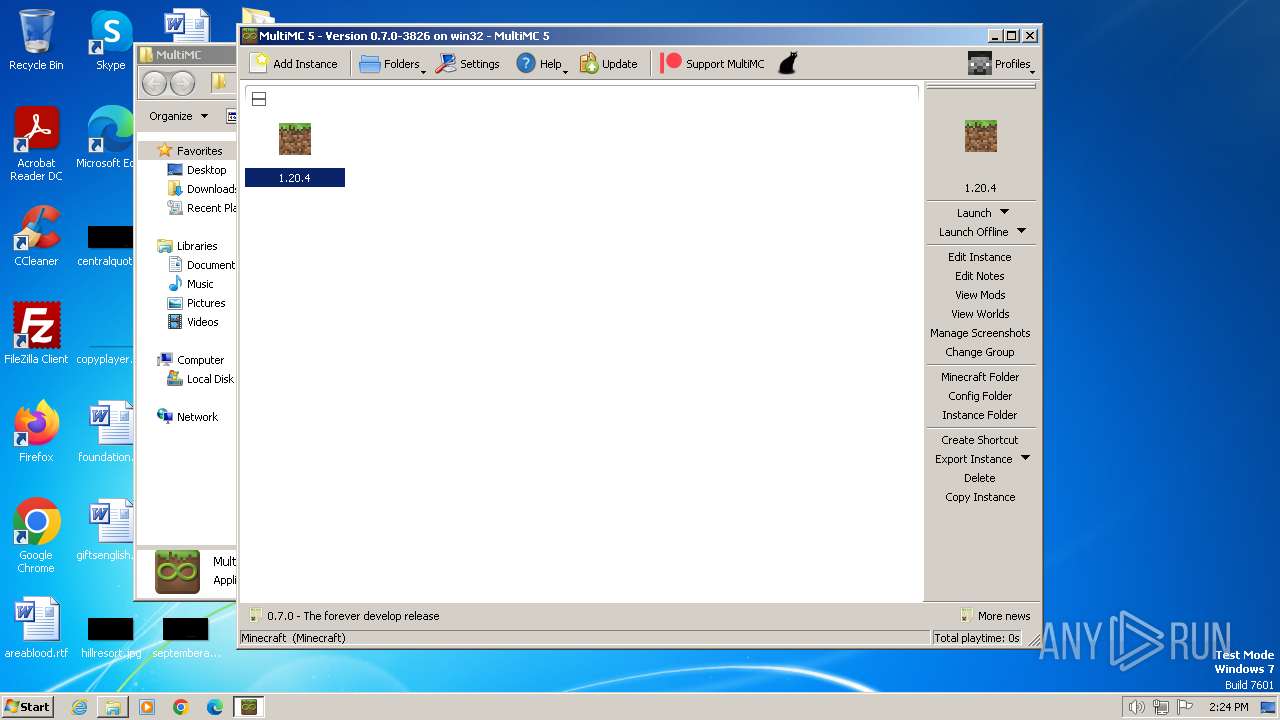Open View Mods
This screenshot has height=720, width=1280.
(x=980, y=295)
